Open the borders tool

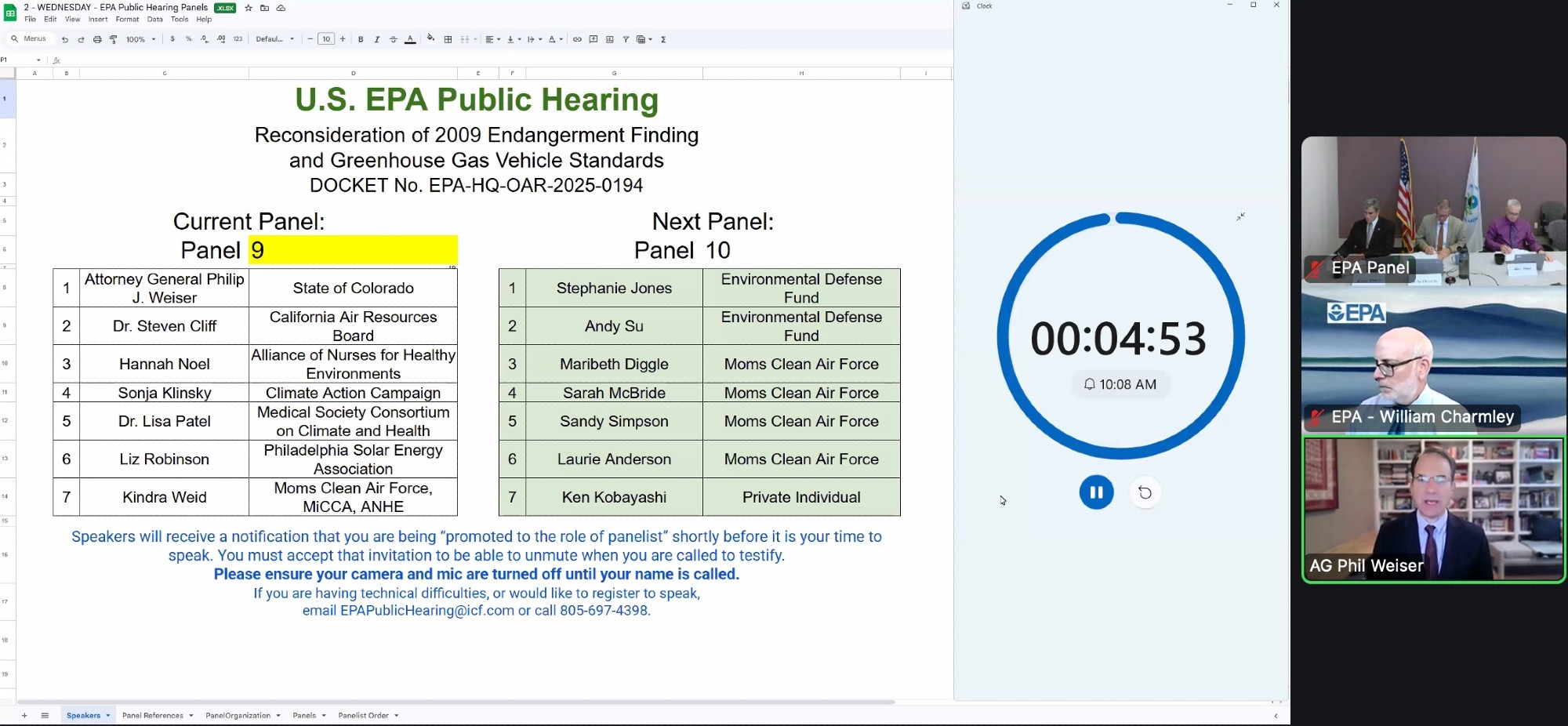[448, 39]
